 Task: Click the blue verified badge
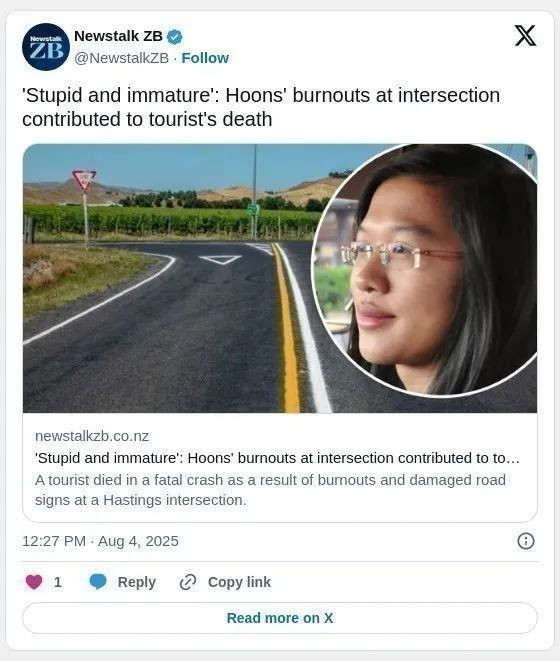tap(175, 37)
